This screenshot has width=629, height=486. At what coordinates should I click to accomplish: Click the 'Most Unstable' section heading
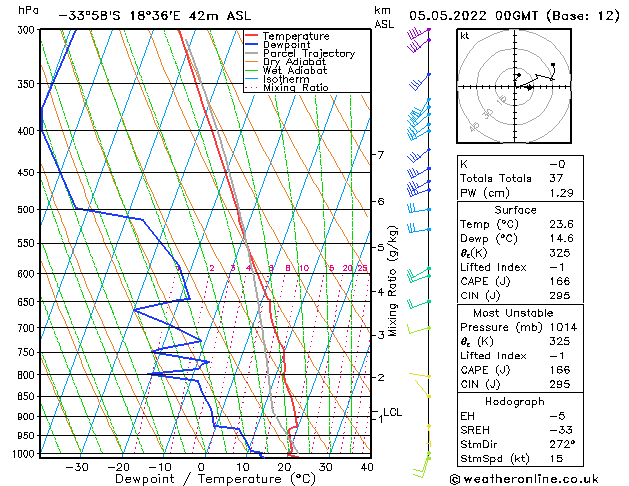click(x=513, y=313)
